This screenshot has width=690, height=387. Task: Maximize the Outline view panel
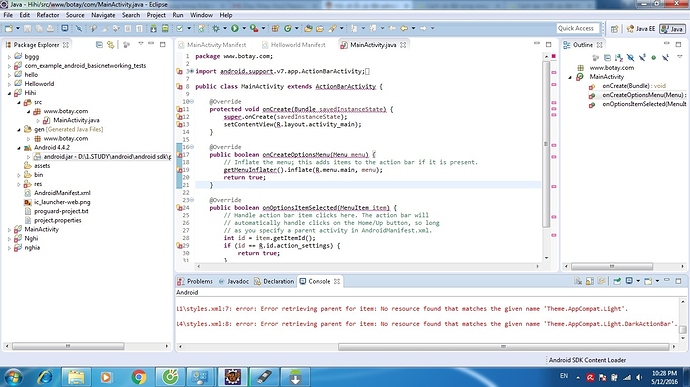pyautogui.click(x=678, y=44)
